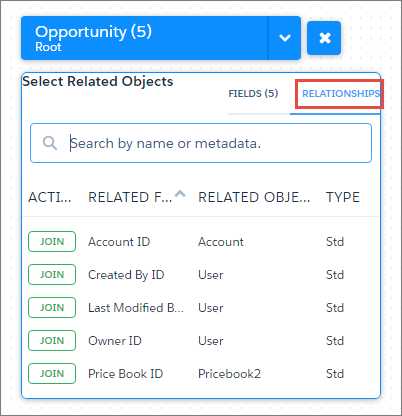Switch to the Fields (5) tab
The width and height of the screenshot is (402, 416).
[x=253, y=94]
